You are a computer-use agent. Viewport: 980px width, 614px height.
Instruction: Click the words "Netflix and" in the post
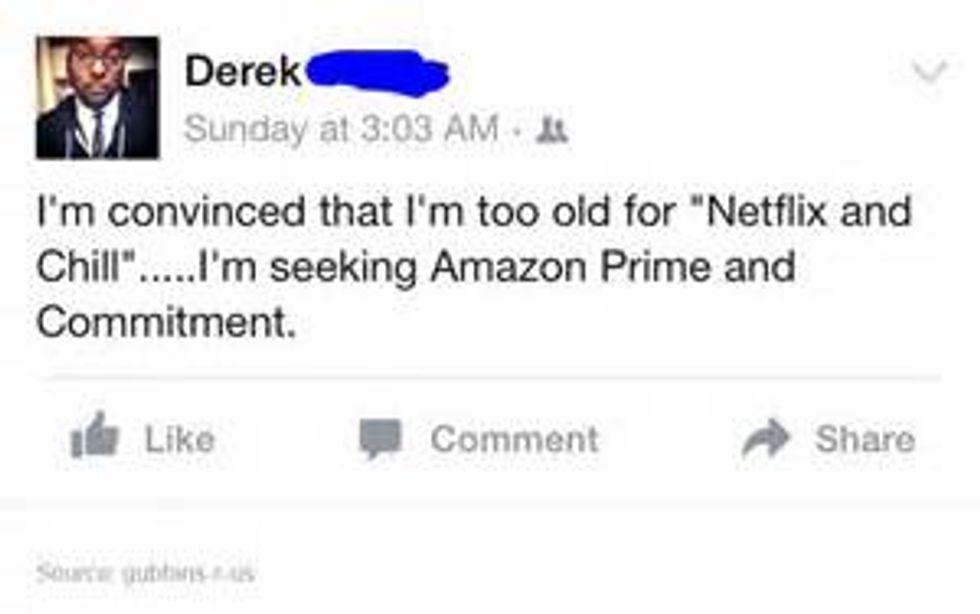[808, 212]
